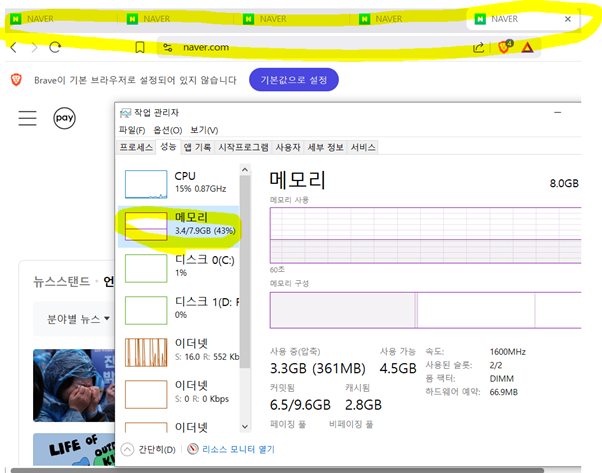Open news photo of person in raincoat
602x473 pixels.
tap(74, 385)
